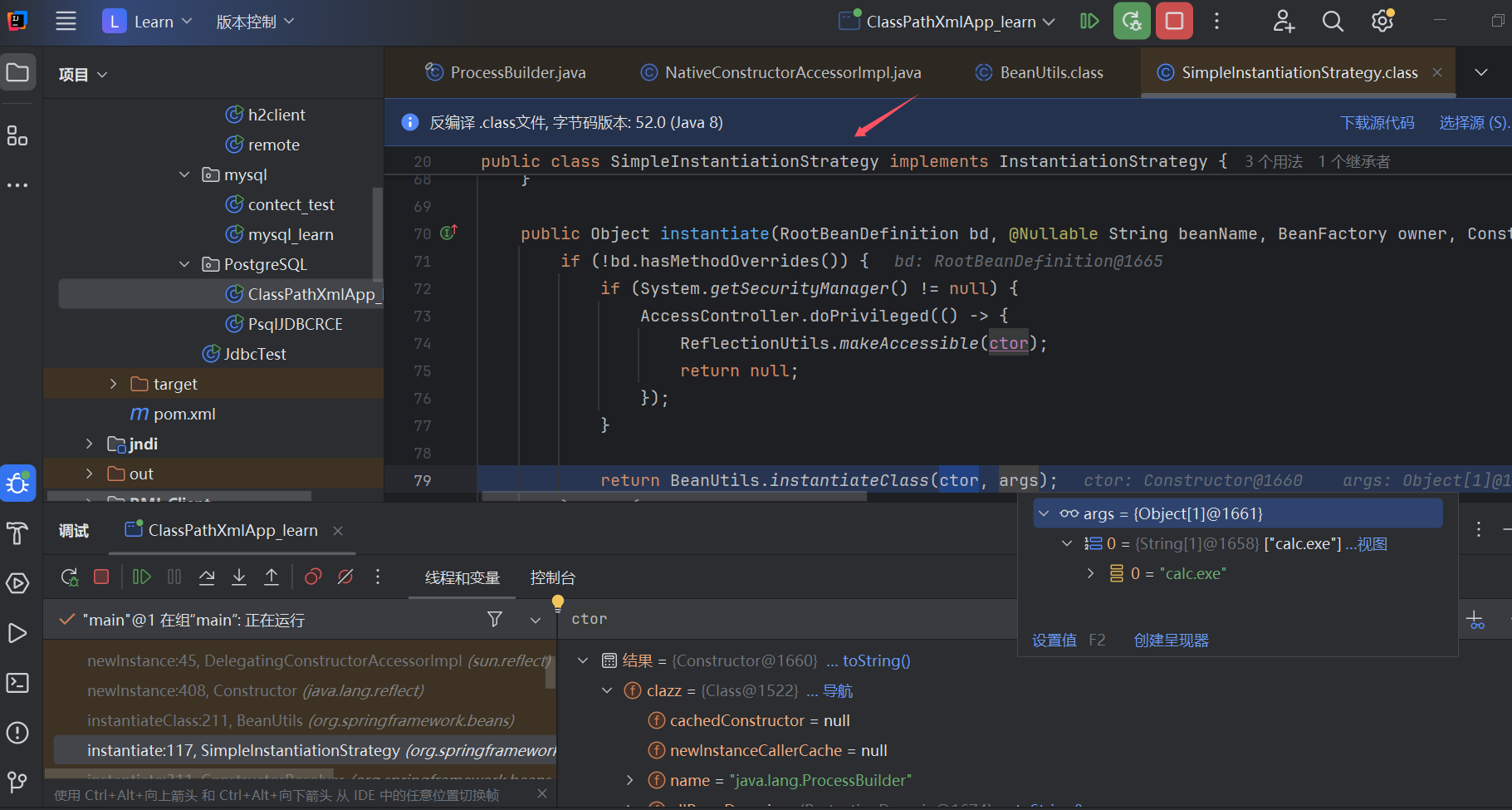This screenshot has height=810, width=1512.
Task: Click the Step Into button
Action: (x=239, y=577)
